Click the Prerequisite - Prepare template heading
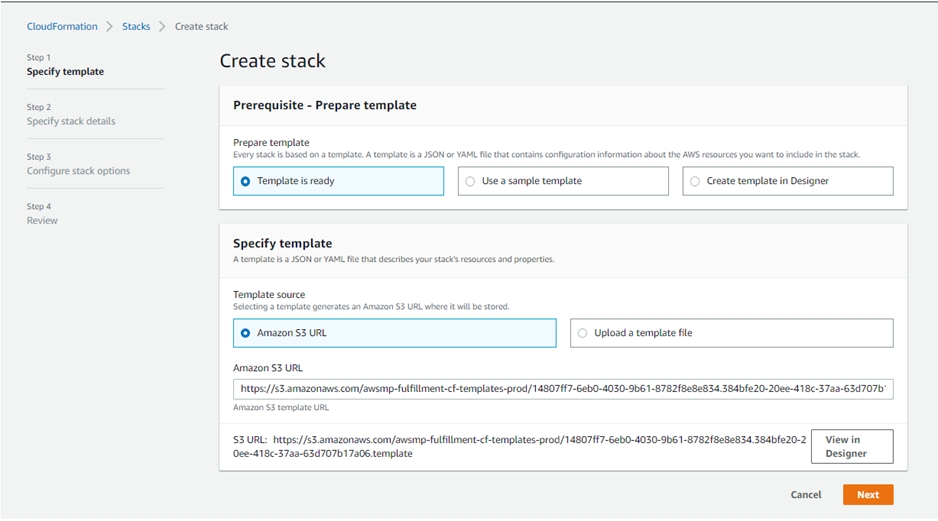 point(325,105)
